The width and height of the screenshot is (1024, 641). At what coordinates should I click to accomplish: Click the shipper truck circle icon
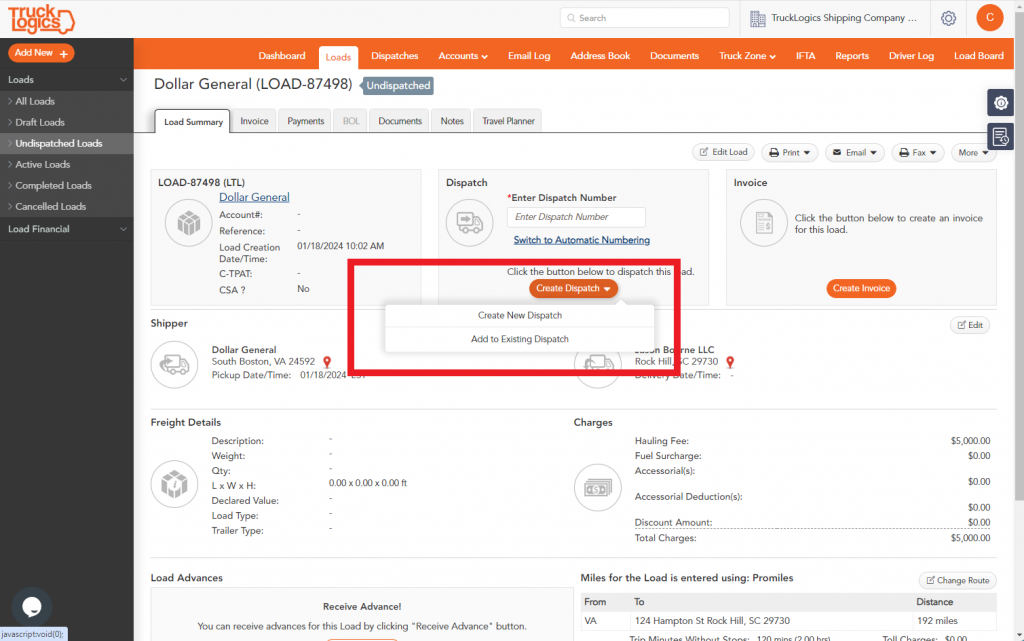174,364
